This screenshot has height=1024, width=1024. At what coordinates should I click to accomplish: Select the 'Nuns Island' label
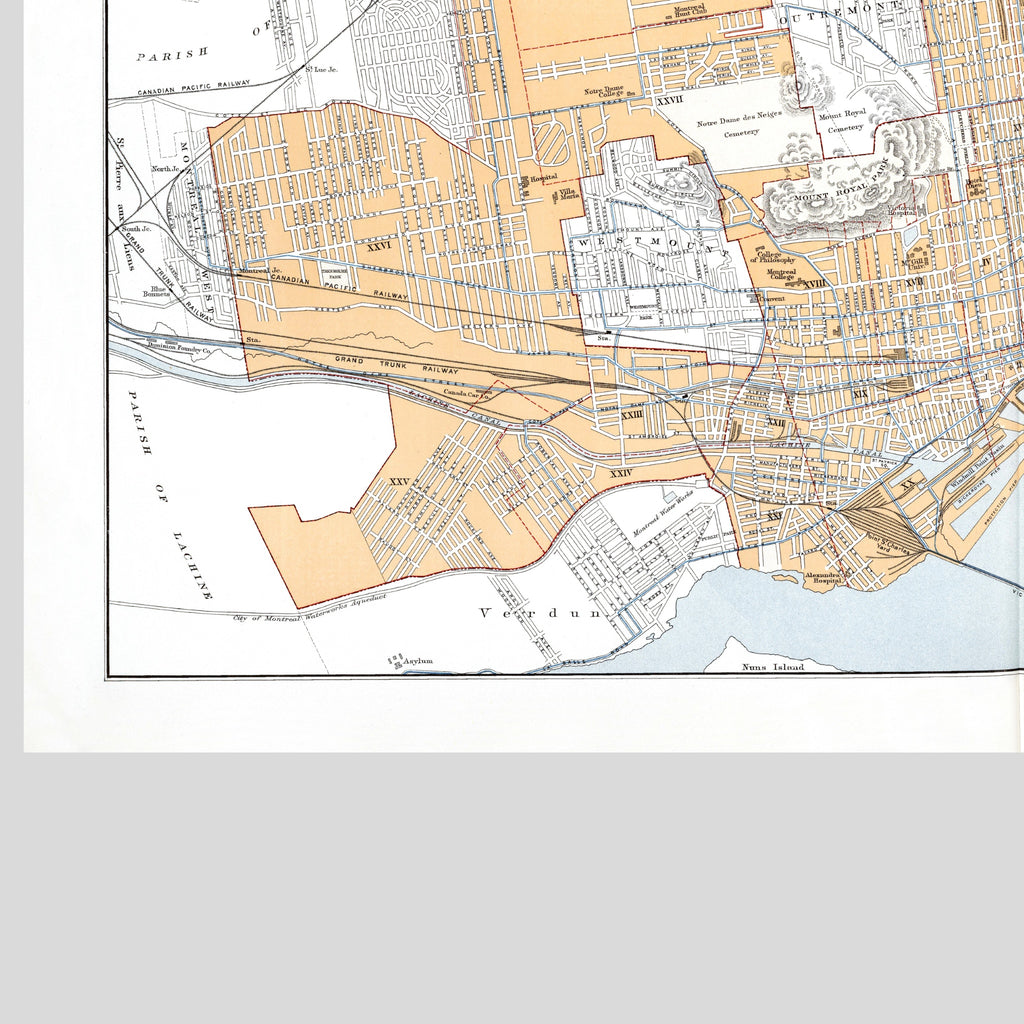tap(773, 667)
